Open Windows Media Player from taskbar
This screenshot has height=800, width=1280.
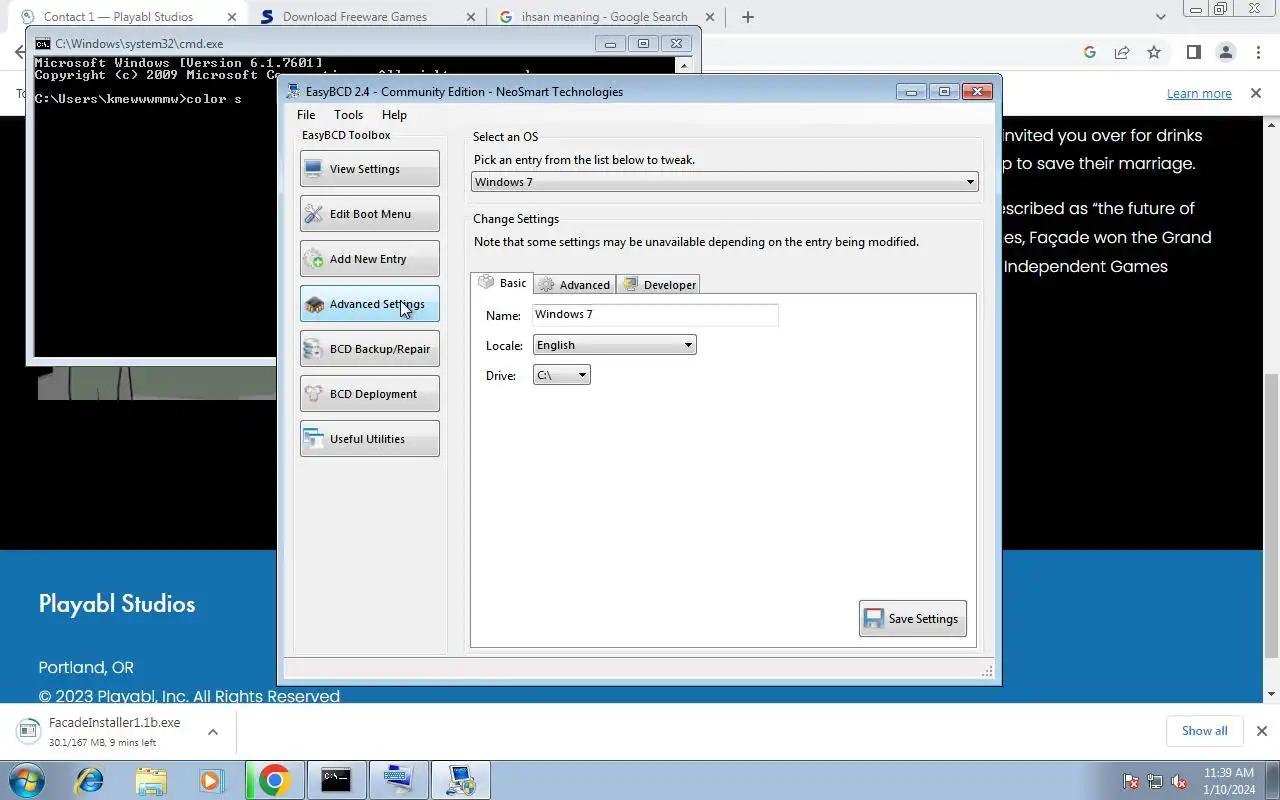click(x=212, y=780)
